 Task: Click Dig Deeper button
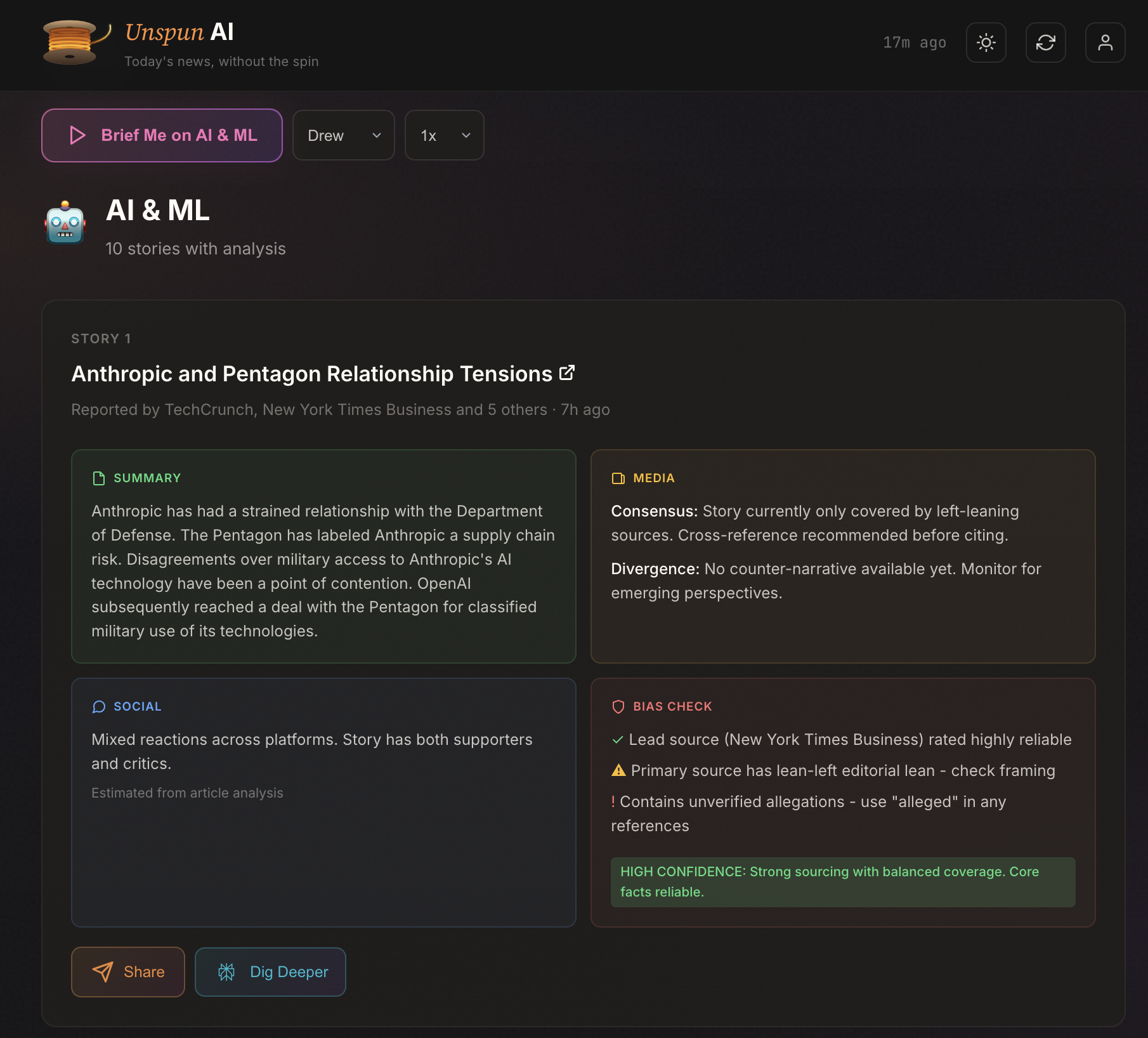(270, 972)
